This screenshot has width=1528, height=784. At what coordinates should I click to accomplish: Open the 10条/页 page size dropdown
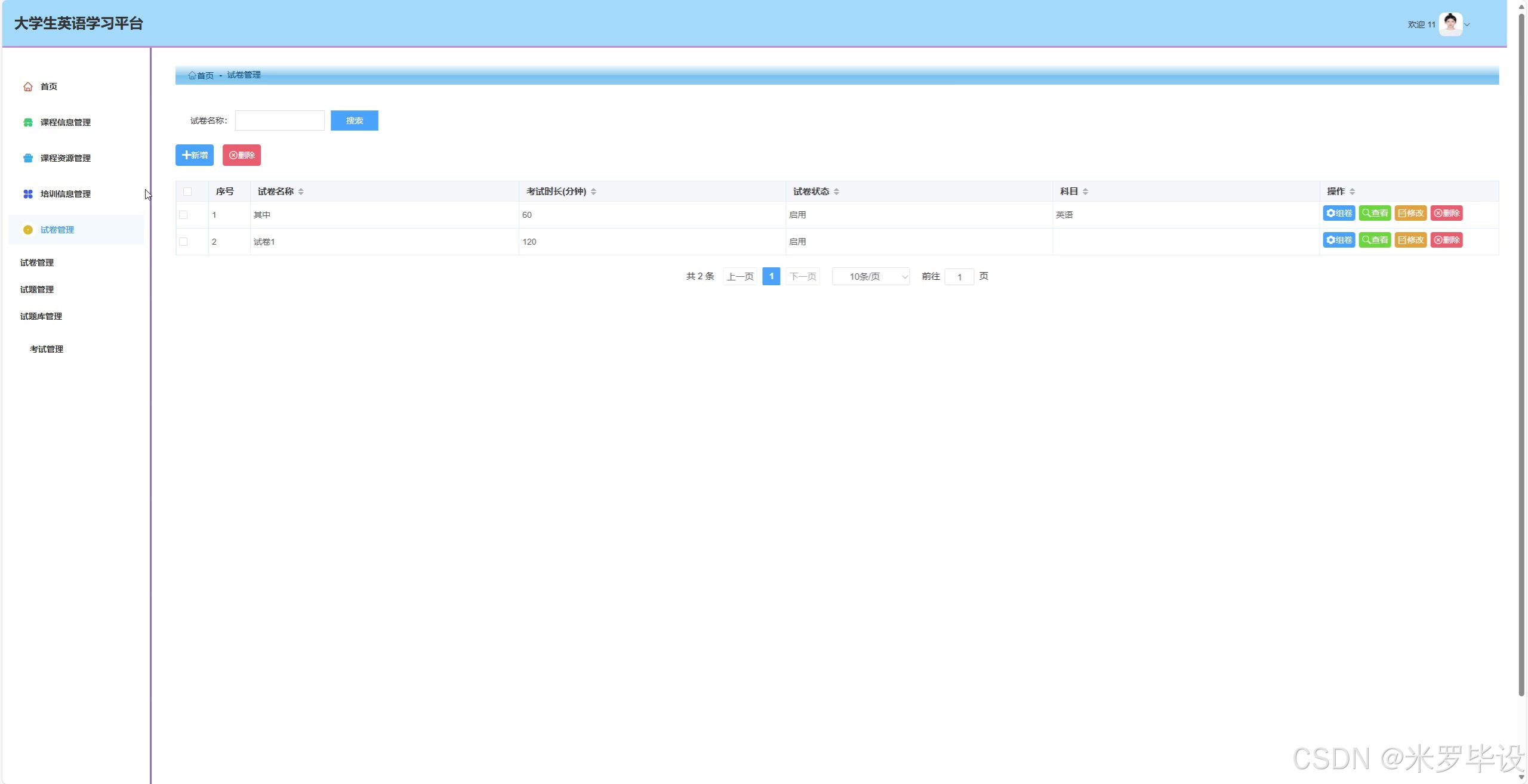tap(871, 276)
